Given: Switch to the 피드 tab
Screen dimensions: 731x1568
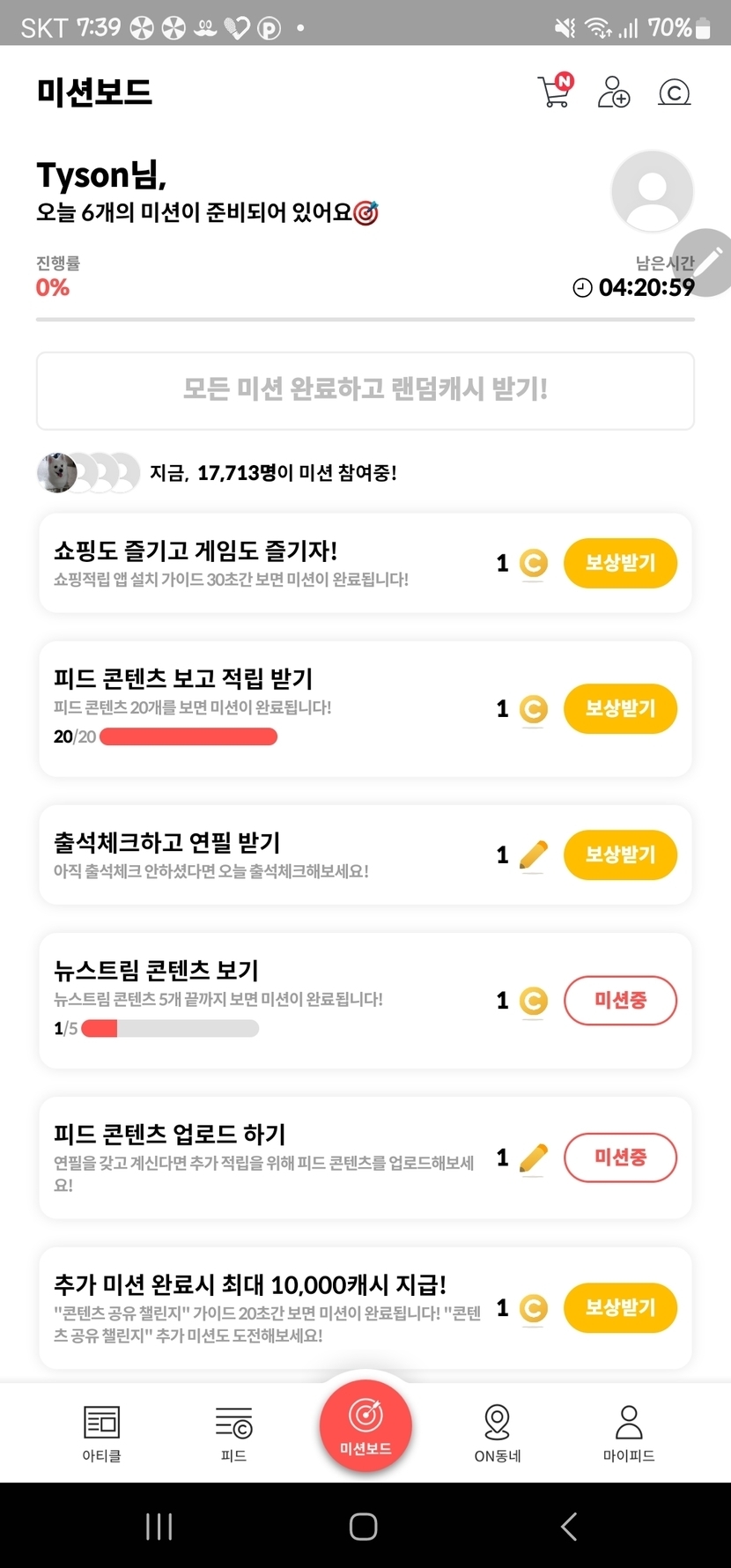Looking at the screenshot, I should [233, 1432].
